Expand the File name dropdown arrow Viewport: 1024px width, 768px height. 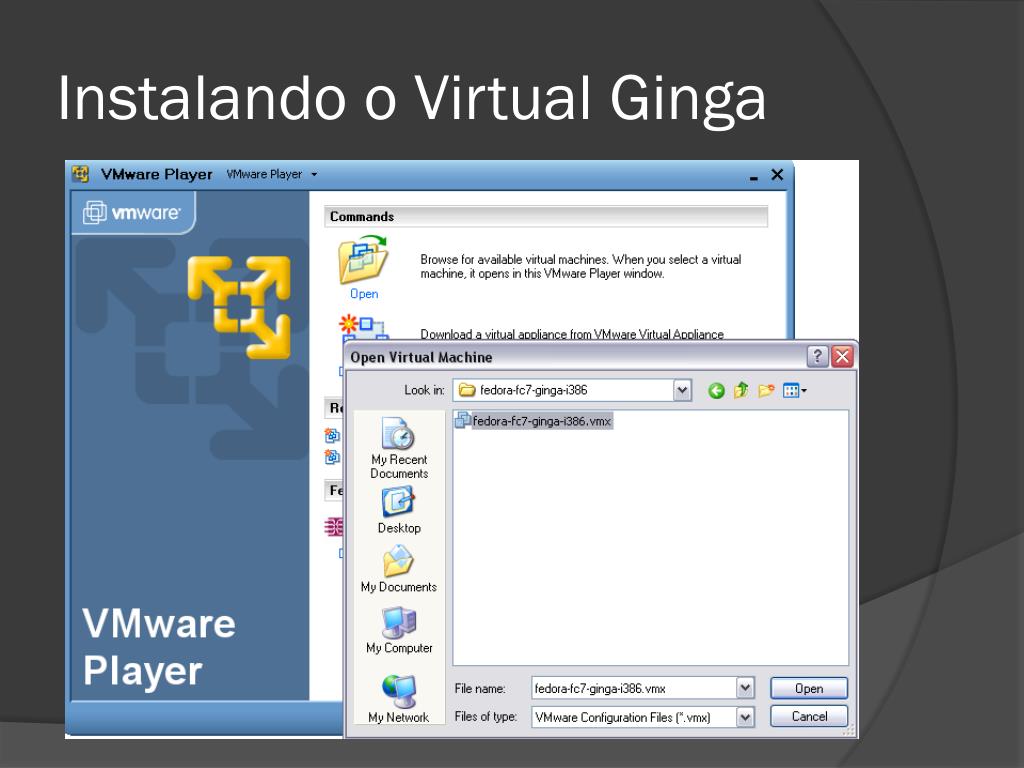[745, 688]
